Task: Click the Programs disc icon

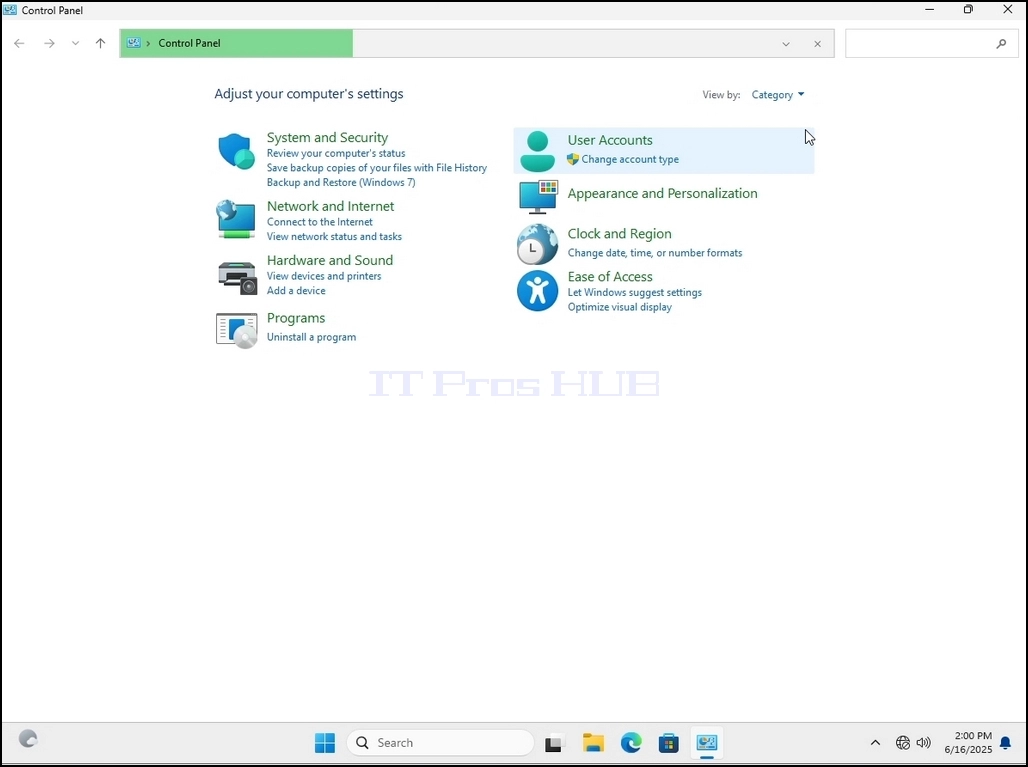Action: click(x=236, y=330)
